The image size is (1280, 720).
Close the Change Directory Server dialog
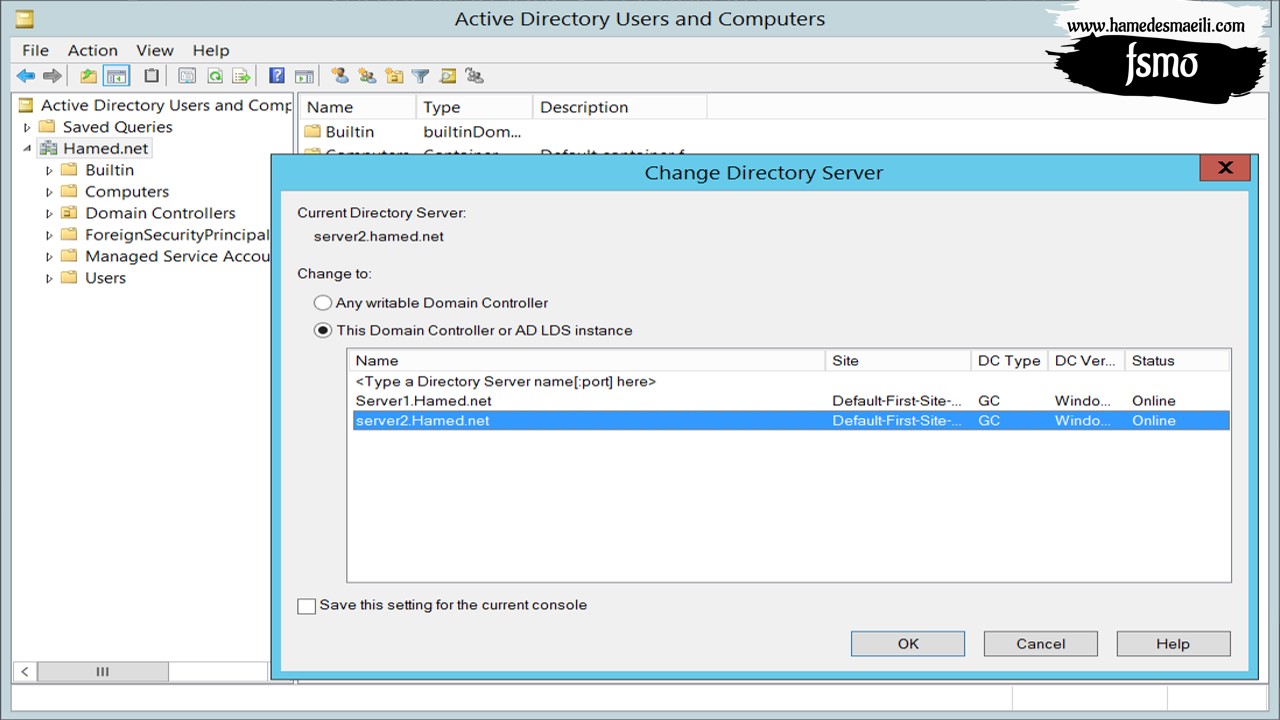(x=1225, y=168)
